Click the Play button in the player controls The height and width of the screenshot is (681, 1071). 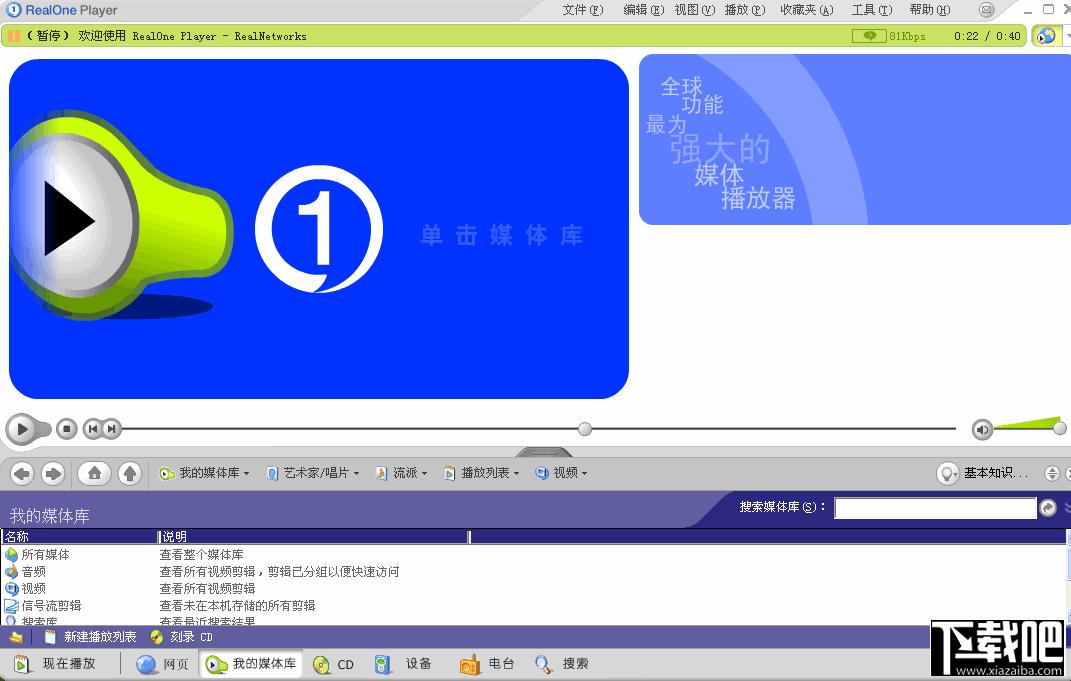coord(22,429)
